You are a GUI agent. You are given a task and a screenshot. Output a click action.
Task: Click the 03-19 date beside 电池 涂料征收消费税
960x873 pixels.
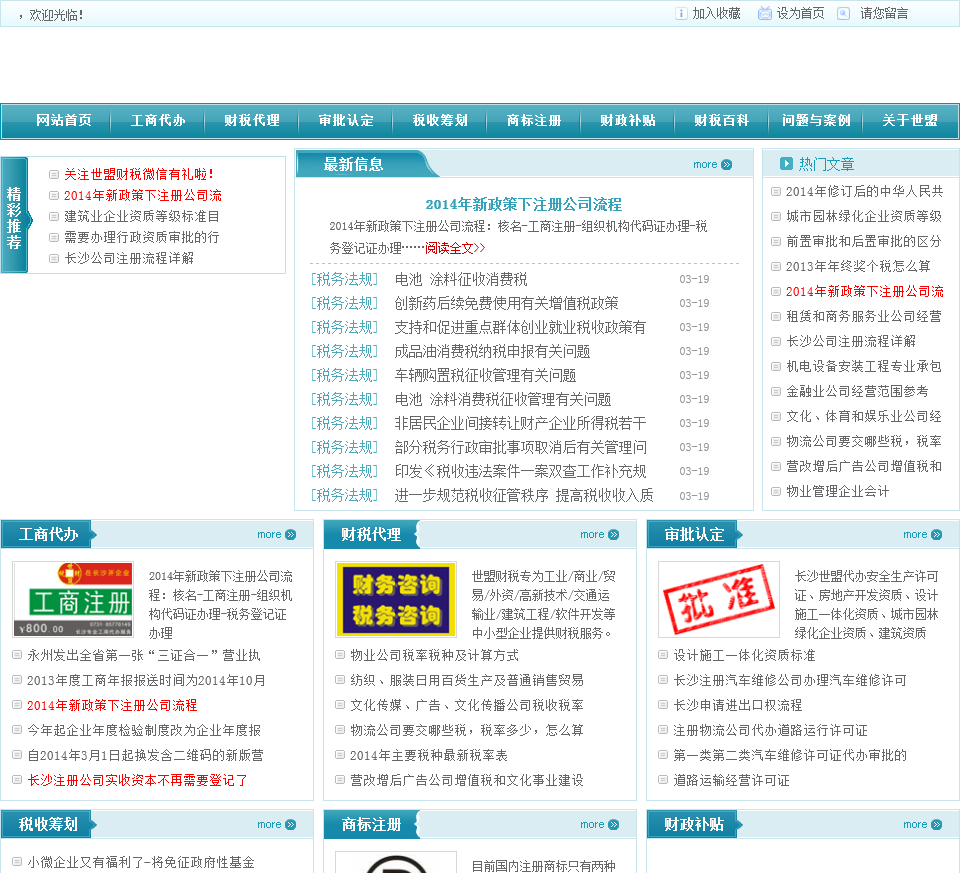694,280
